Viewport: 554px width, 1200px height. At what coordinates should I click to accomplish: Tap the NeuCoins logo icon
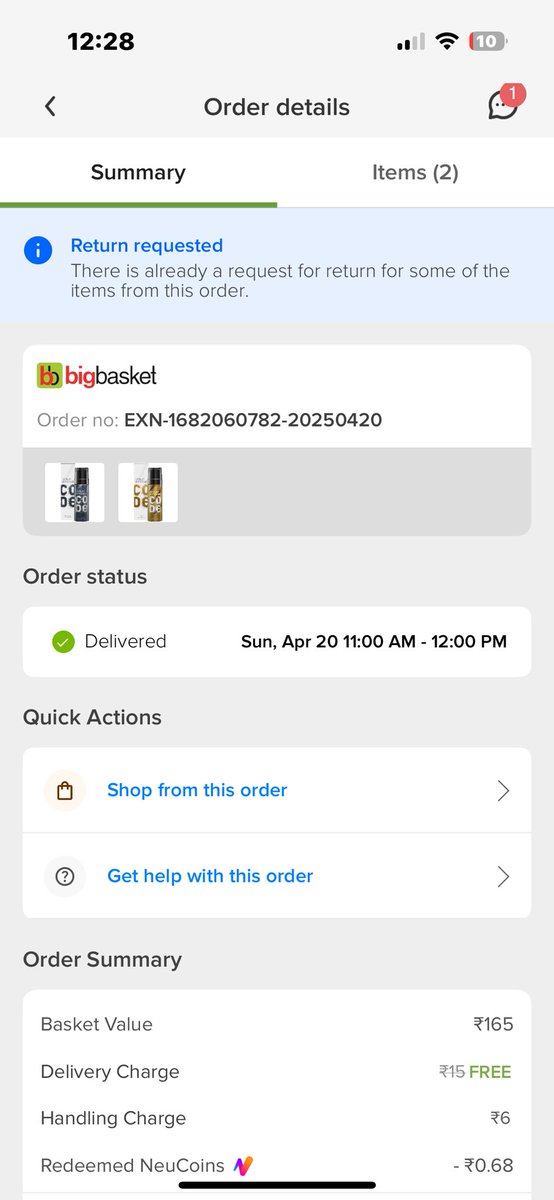(243, 1166)
